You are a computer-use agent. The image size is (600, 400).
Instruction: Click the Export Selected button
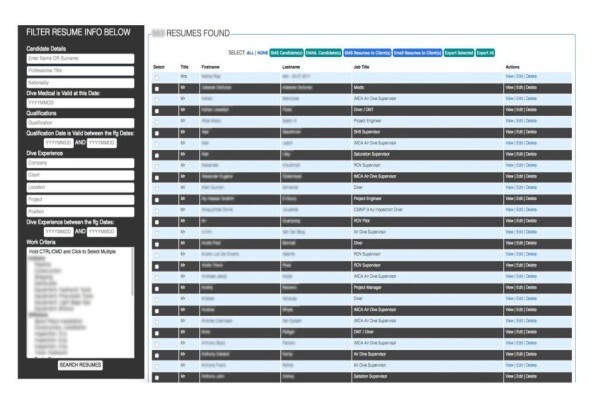click(x=459, y=53)
